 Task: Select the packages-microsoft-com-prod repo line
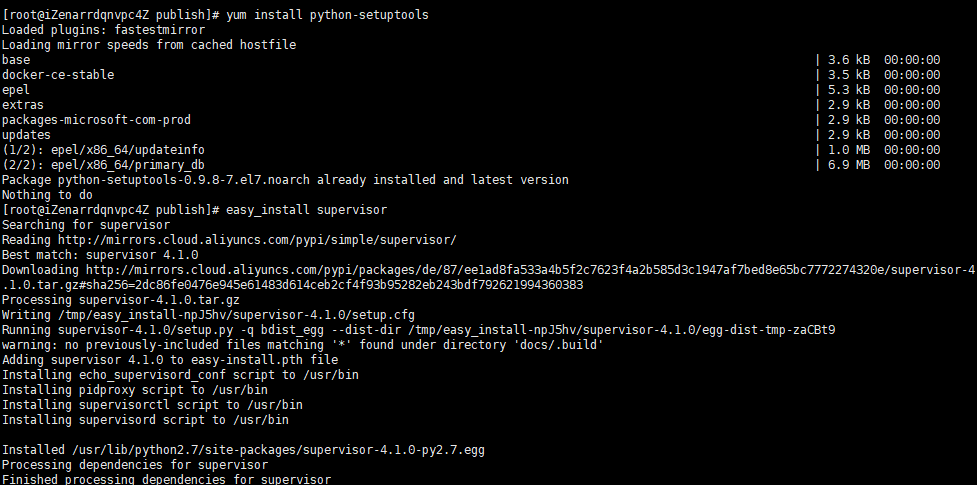point(97,120)
